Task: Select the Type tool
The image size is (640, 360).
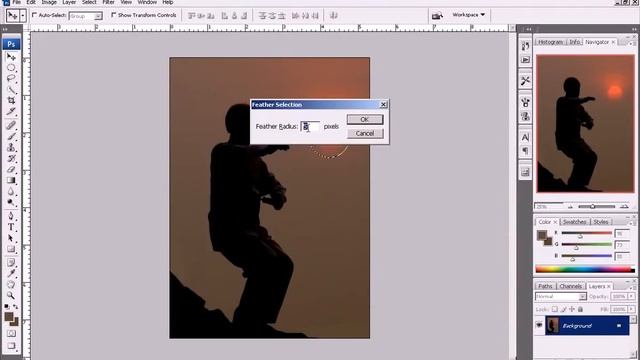Action: pyautogui.click(x=11, y=227)
